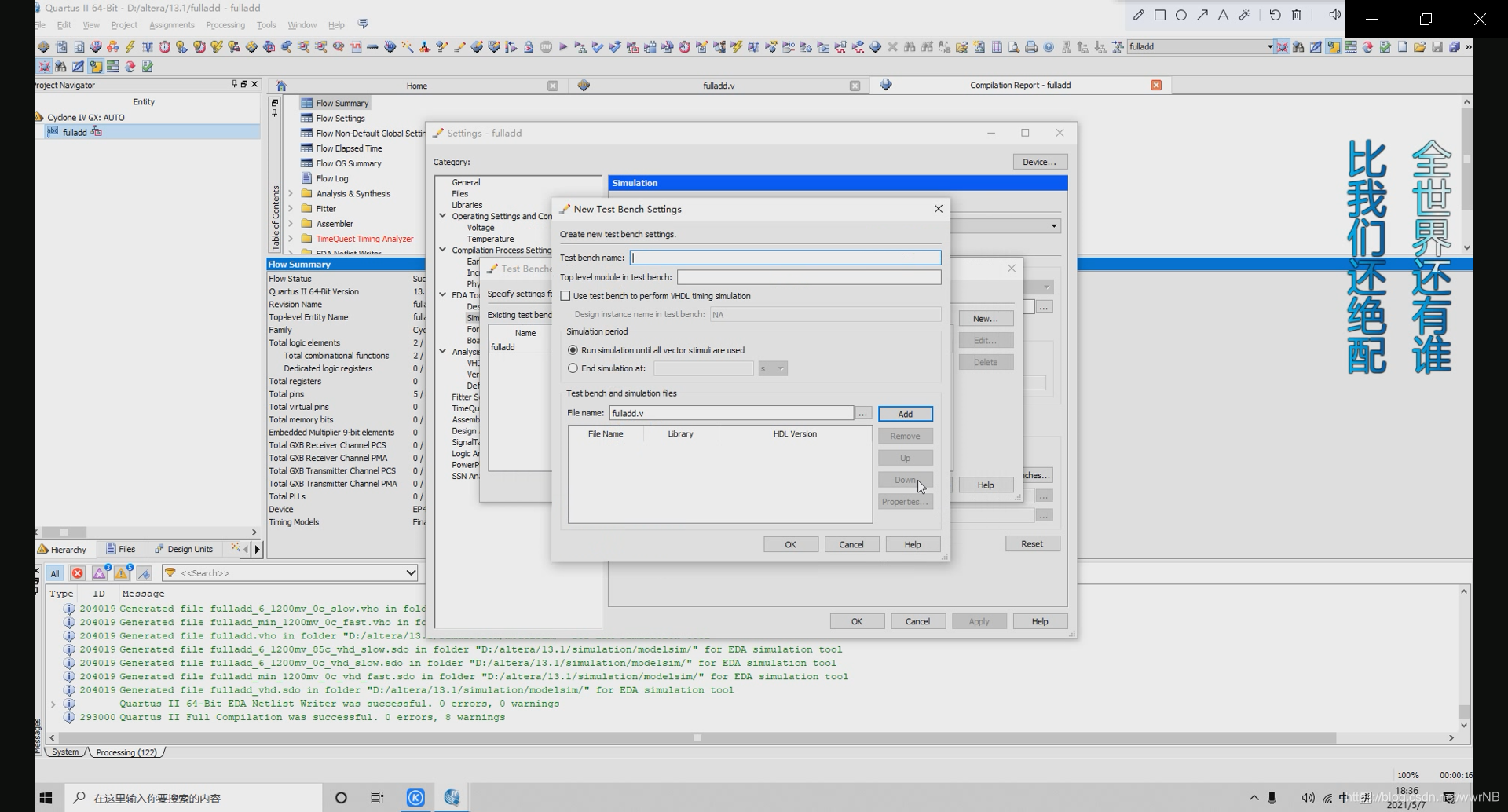Open the Processing menu
This screenshot has width=1508, height=812.
pos(225,25)
